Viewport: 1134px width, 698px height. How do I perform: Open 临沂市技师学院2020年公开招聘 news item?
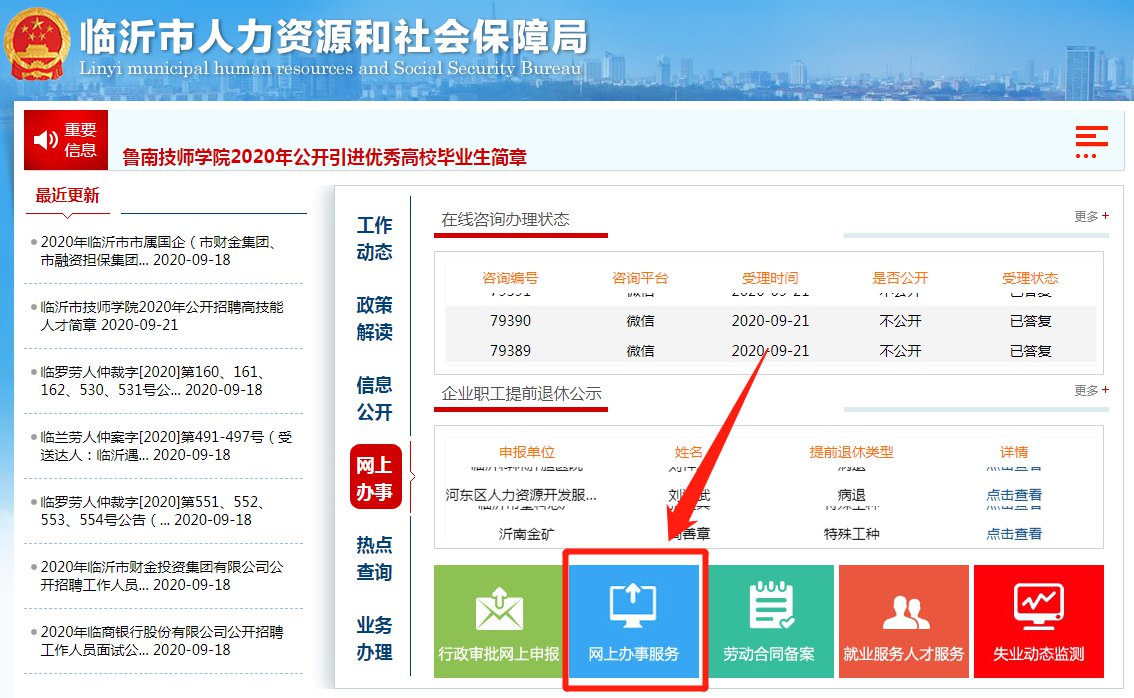(x=162, y=315)
